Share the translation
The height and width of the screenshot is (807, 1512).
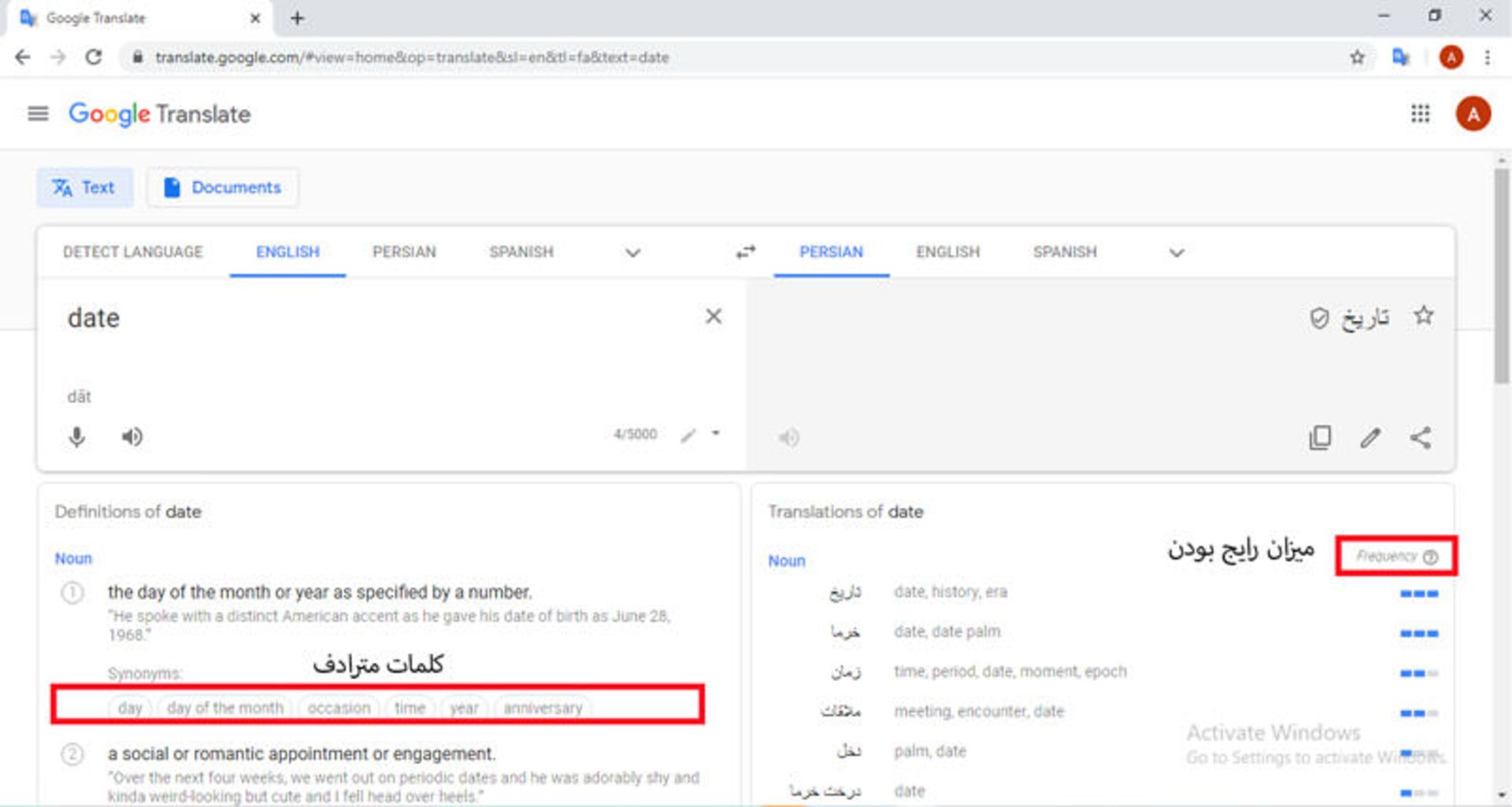click(1421, 438)
